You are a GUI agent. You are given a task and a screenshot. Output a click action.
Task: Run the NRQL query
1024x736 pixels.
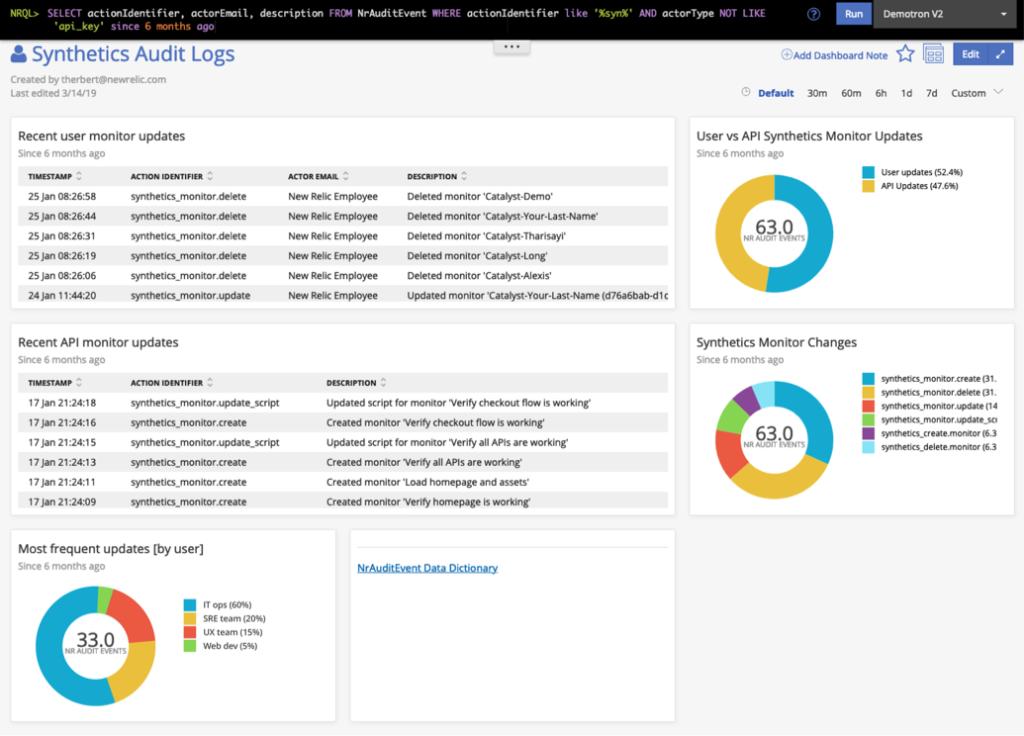(x=851, y=15)
